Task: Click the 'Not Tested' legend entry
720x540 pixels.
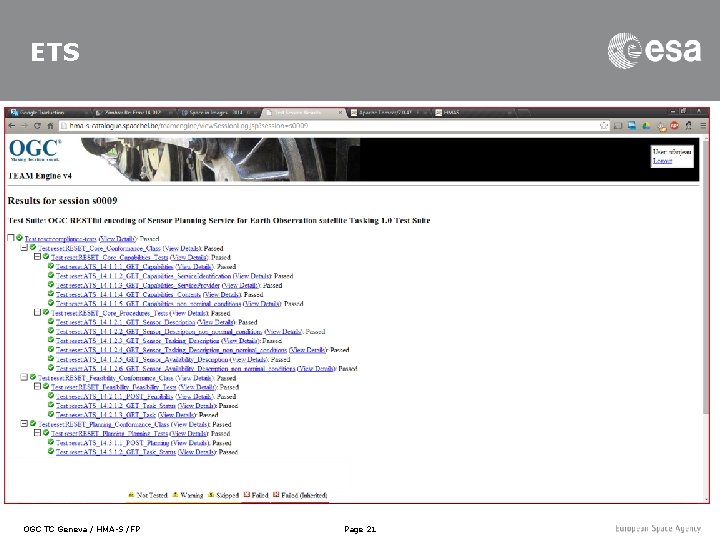Action: [147, 495]
